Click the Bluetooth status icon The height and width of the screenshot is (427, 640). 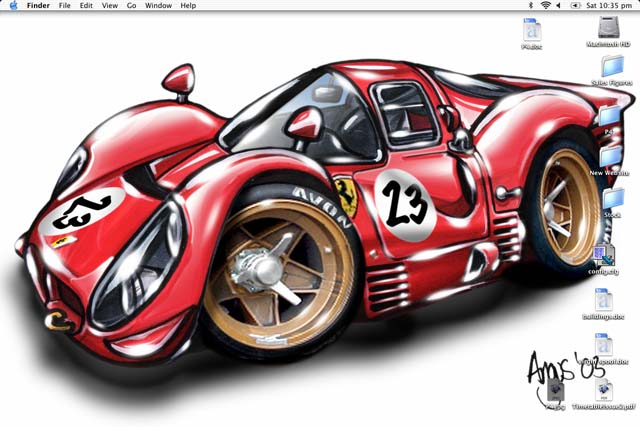531,5
